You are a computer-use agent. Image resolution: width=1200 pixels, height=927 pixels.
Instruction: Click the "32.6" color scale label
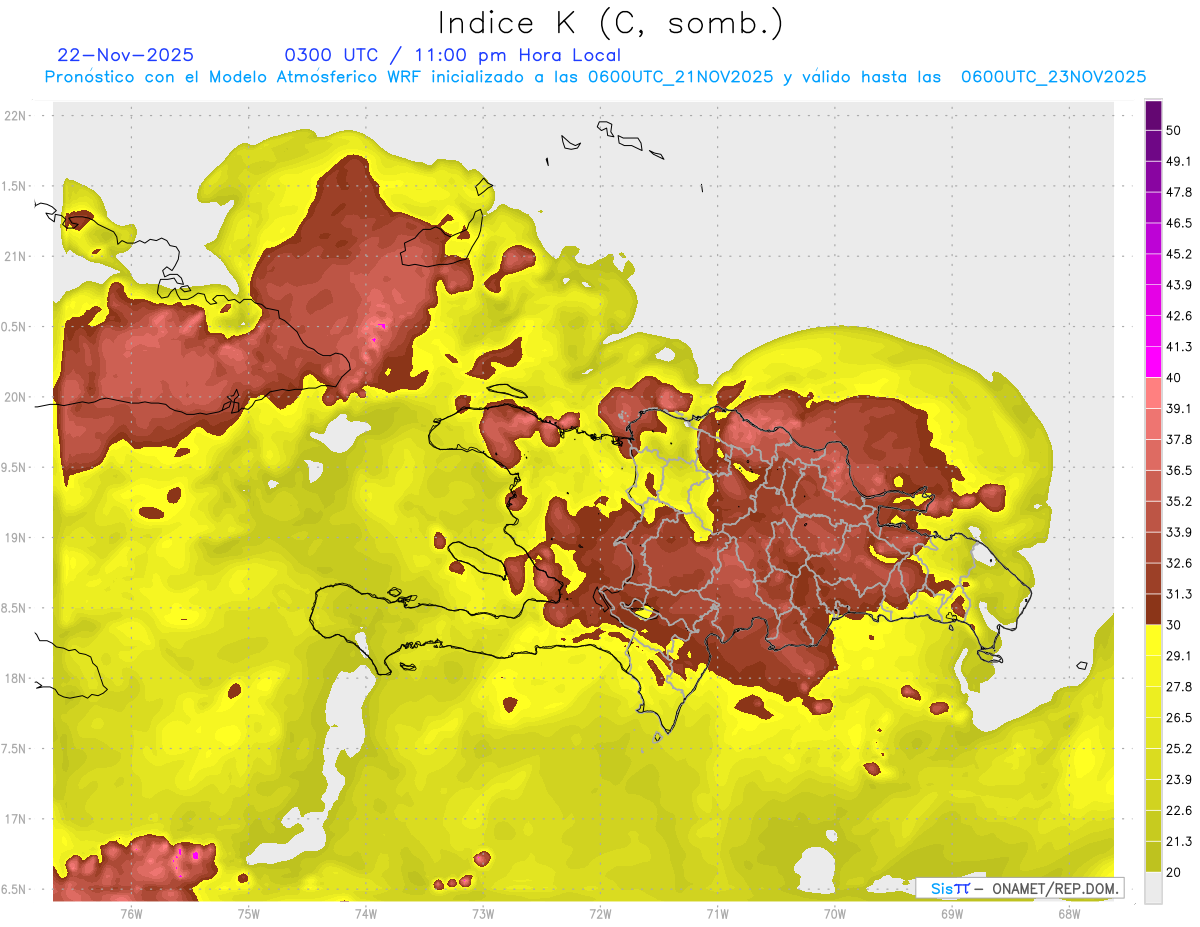1179,563
